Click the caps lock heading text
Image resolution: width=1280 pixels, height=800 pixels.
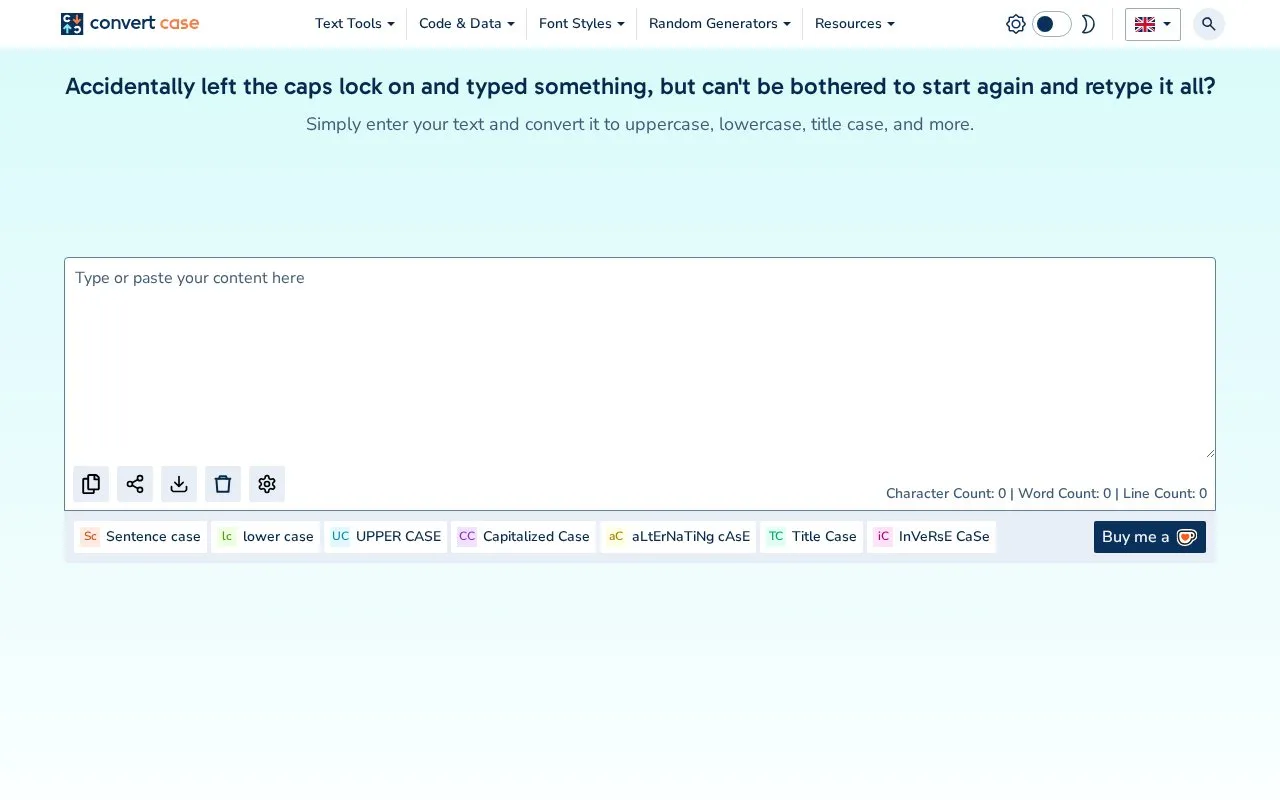(x=640, y=86)
